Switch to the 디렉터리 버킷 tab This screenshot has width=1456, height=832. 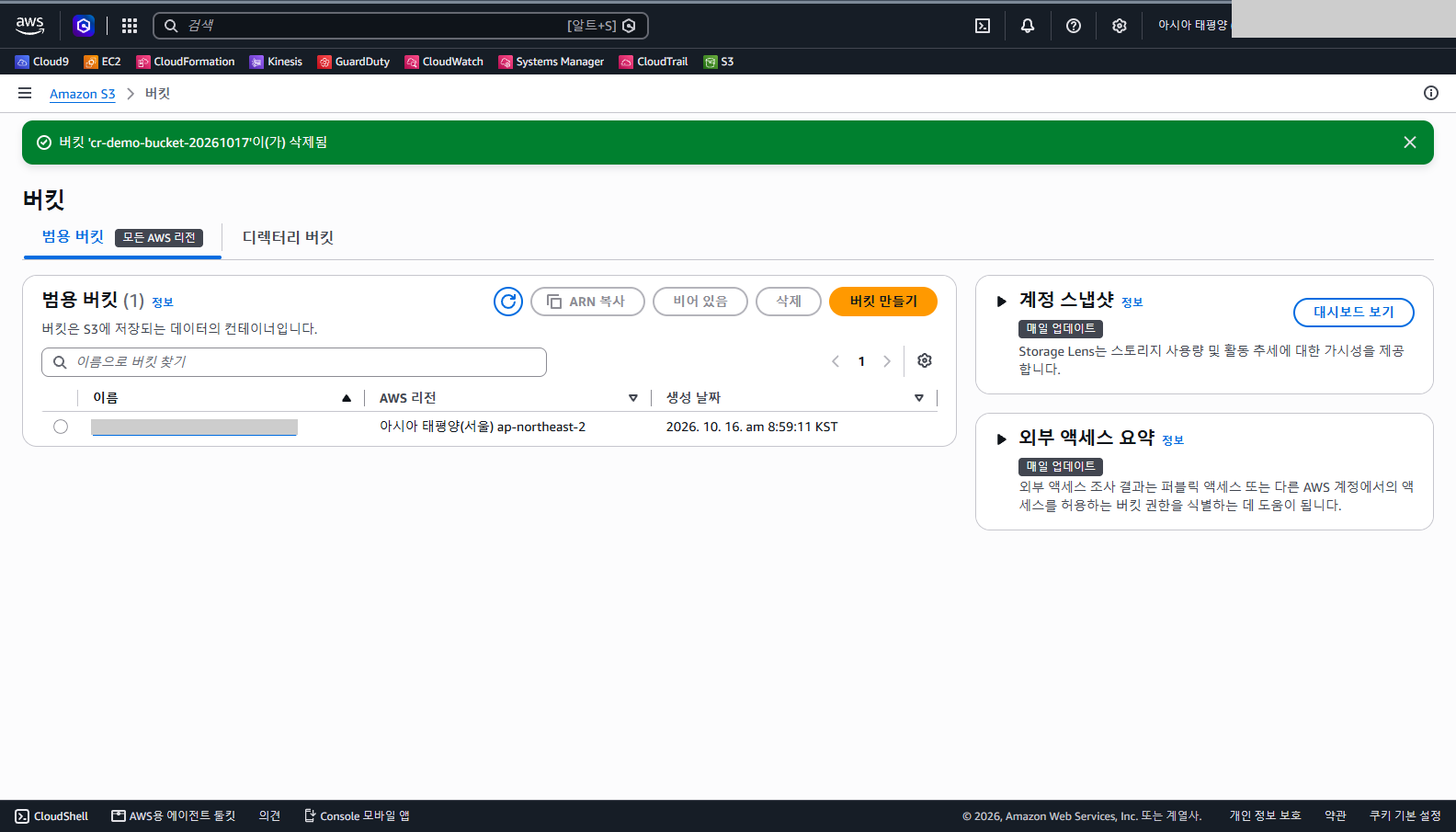coord(288,237)
